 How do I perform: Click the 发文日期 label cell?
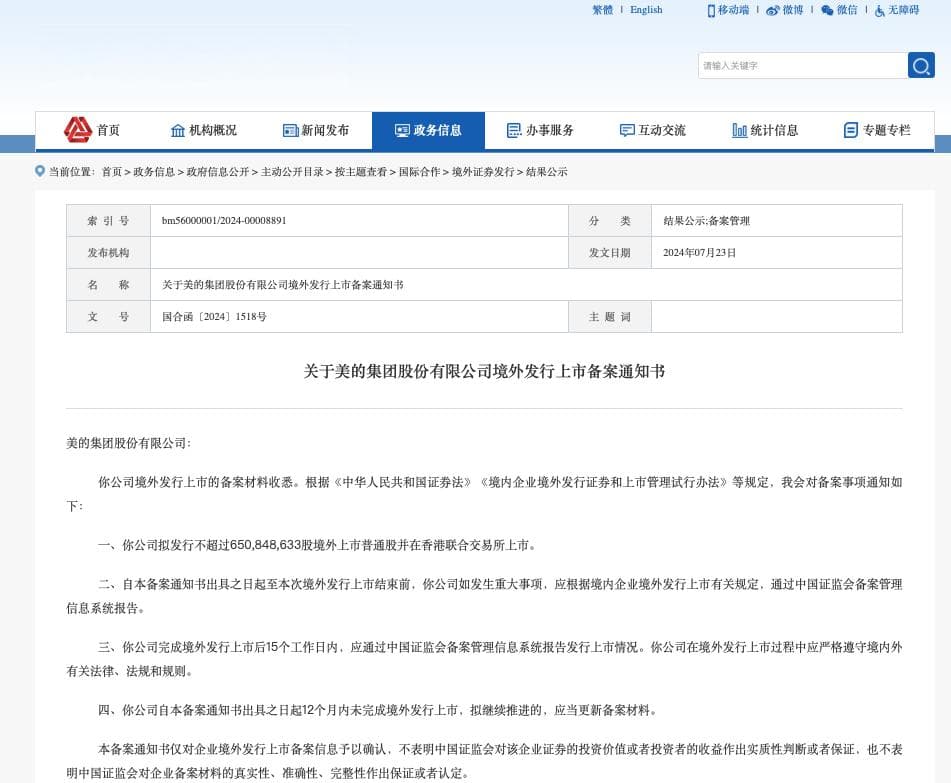point(610,253)
